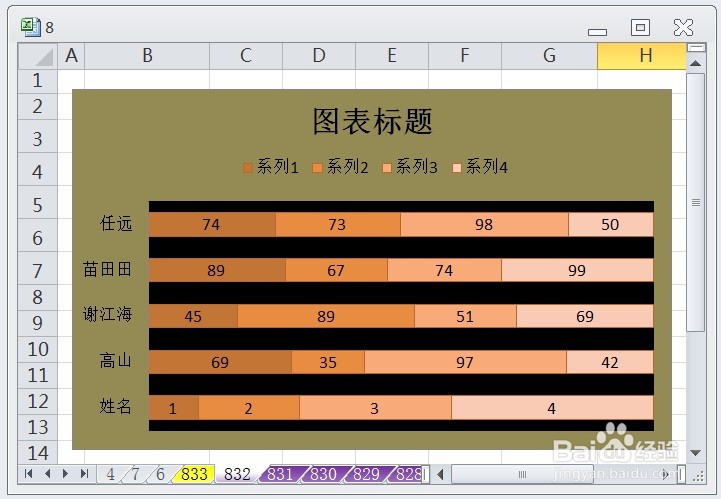Screen dimensions: 721x499
Task: Click axis label 苗田田
Action: 107,269
